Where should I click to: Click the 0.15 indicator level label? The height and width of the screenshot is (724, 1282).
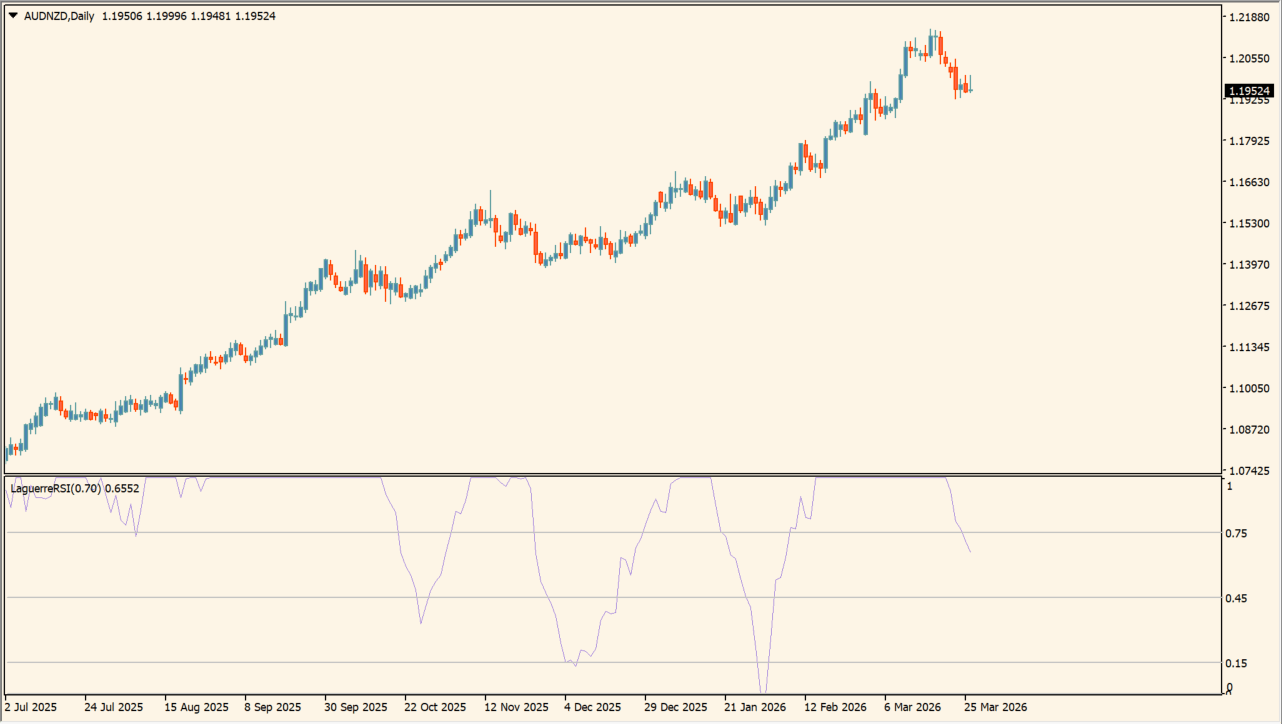[1236, 663]
